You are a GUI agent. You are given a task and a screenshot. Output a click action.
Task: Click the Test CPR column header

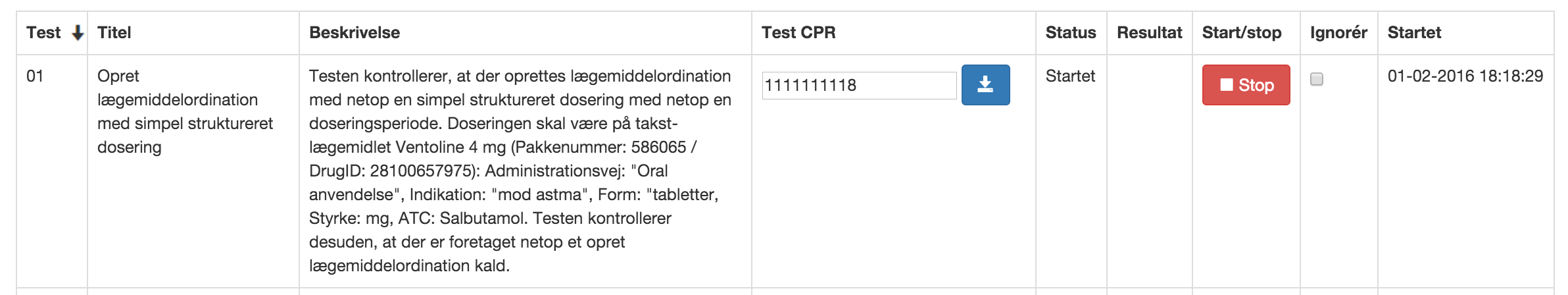[798, 33]
